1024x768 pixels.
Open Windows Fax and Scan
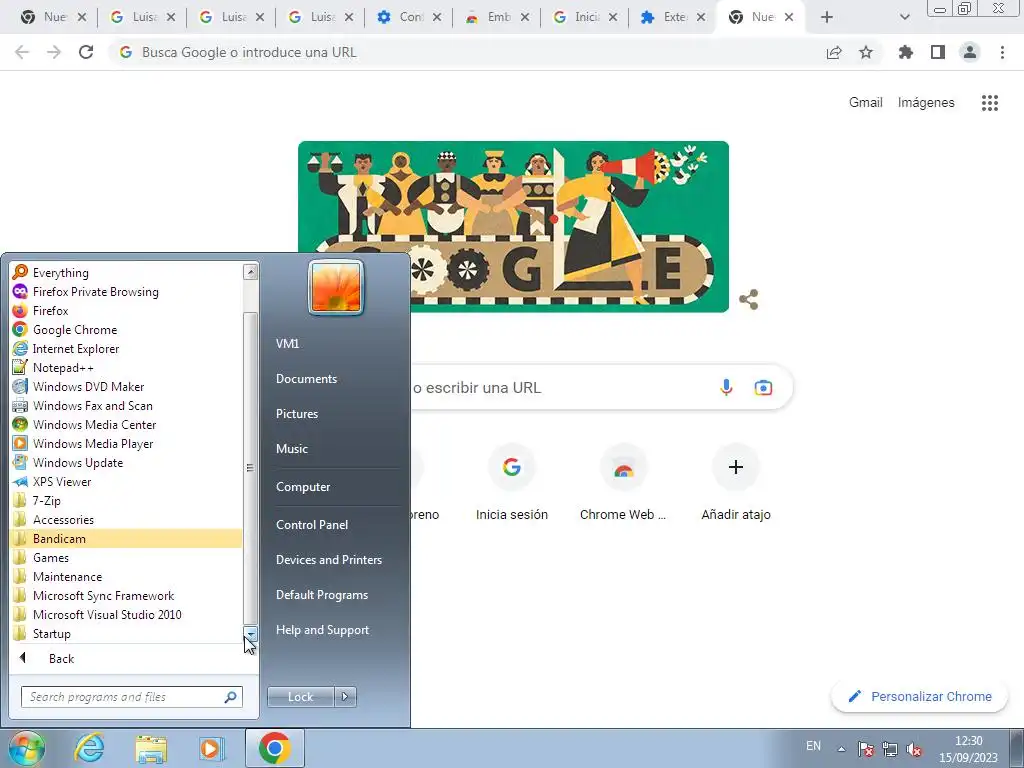pos(126,405)
